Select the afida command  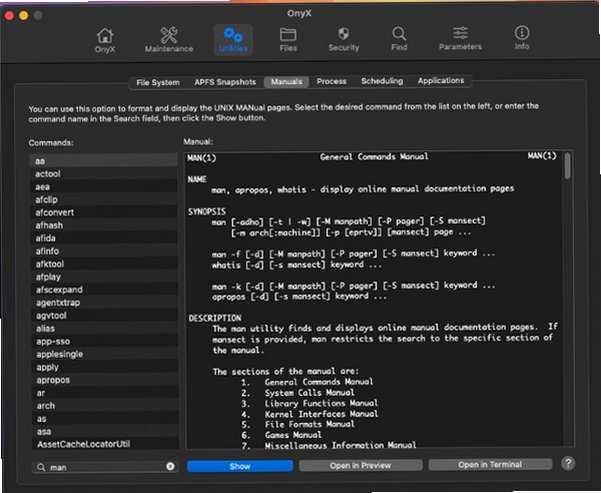click(103, 238)
